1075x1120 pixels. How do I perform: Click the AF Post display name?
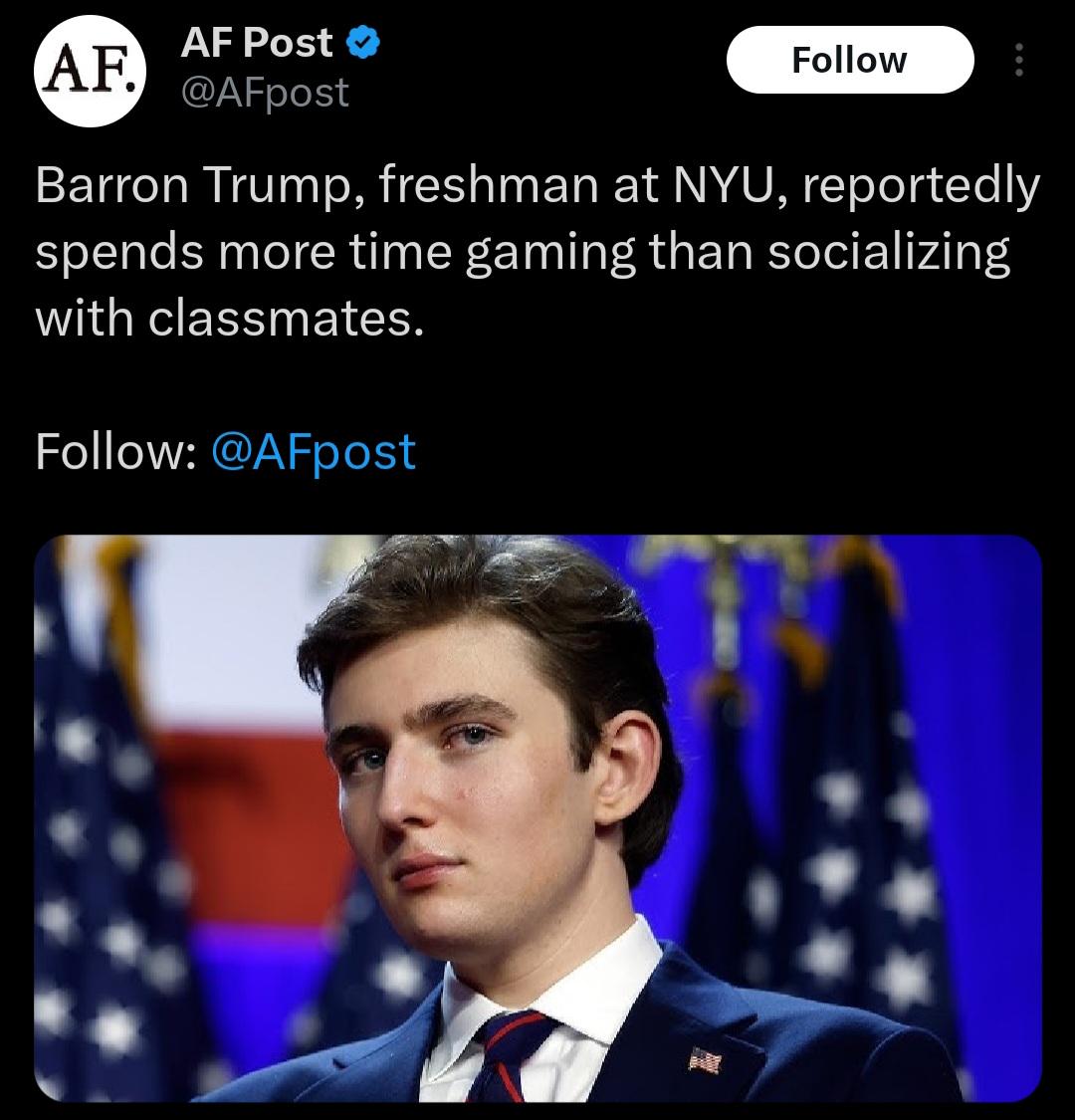point(257,43)
